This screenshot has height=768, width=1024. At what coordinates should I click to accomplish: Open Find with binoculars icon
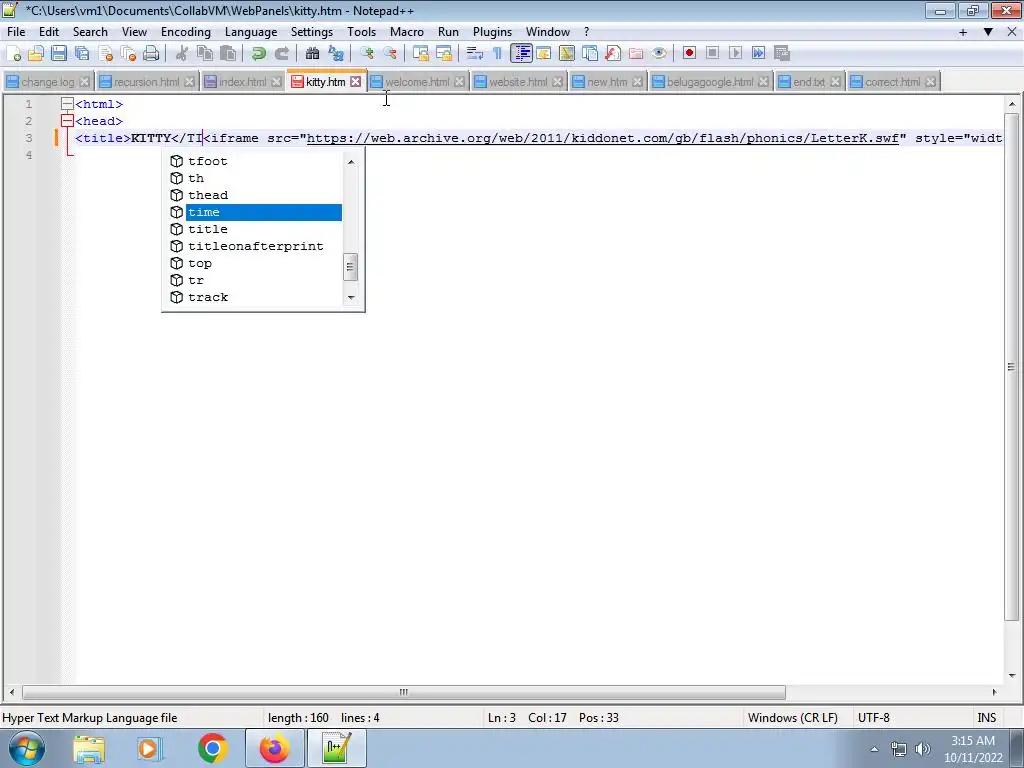tap(312, 54)
